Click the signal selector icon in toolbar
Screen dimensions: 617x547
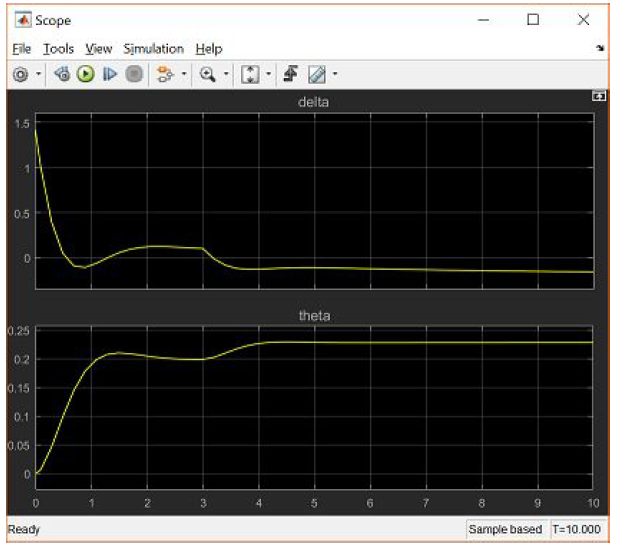[x=164, y=74]
